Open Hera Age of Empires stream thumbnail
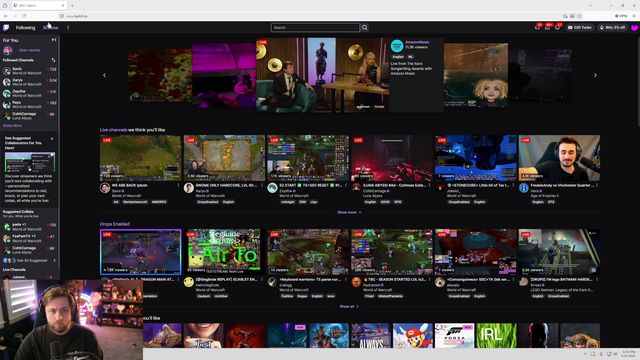 tap(559, 158)
